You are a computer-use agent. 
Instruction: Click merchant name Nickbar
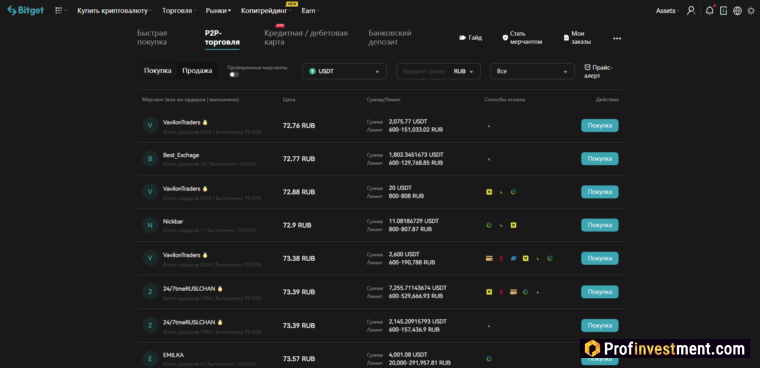pos(173,222)
